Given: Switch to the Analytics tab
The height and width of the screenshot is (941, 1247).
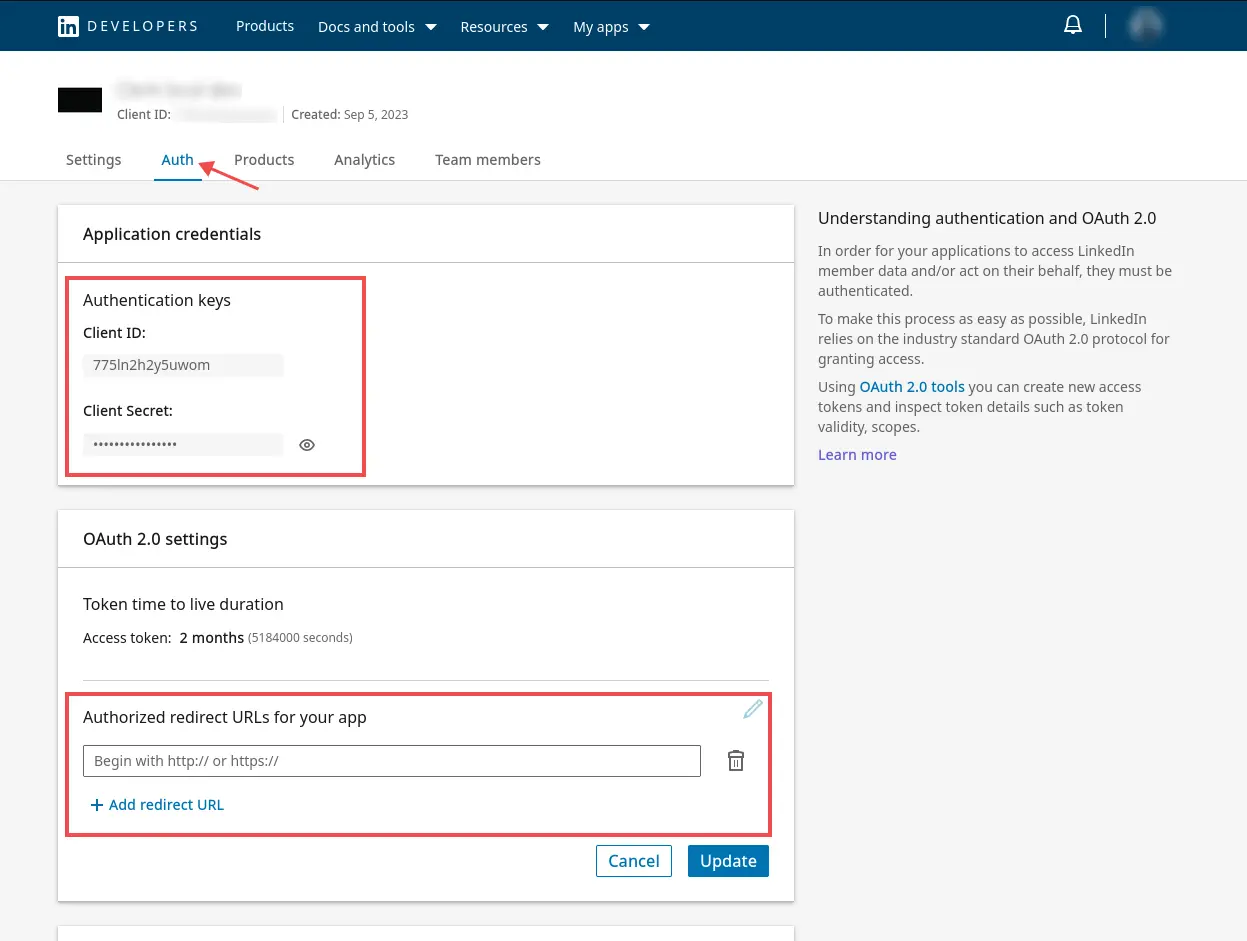Looking at the screenshot, I should (x=365, y=160).
